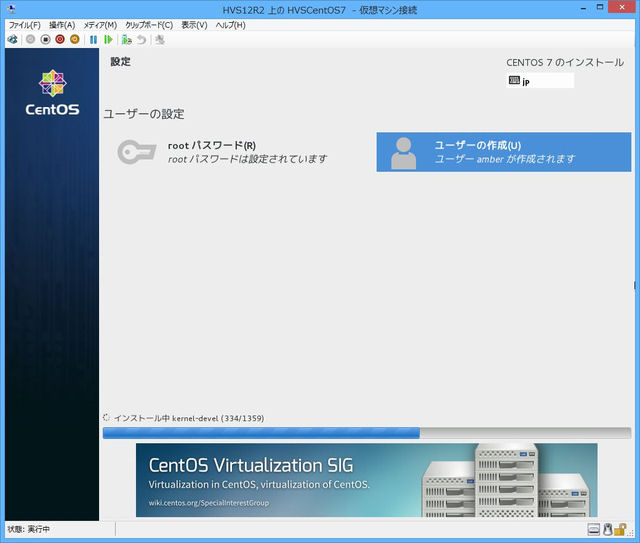Open the メディア(M) menu
This screenshot has height=543, width=640.
(100, 25)
